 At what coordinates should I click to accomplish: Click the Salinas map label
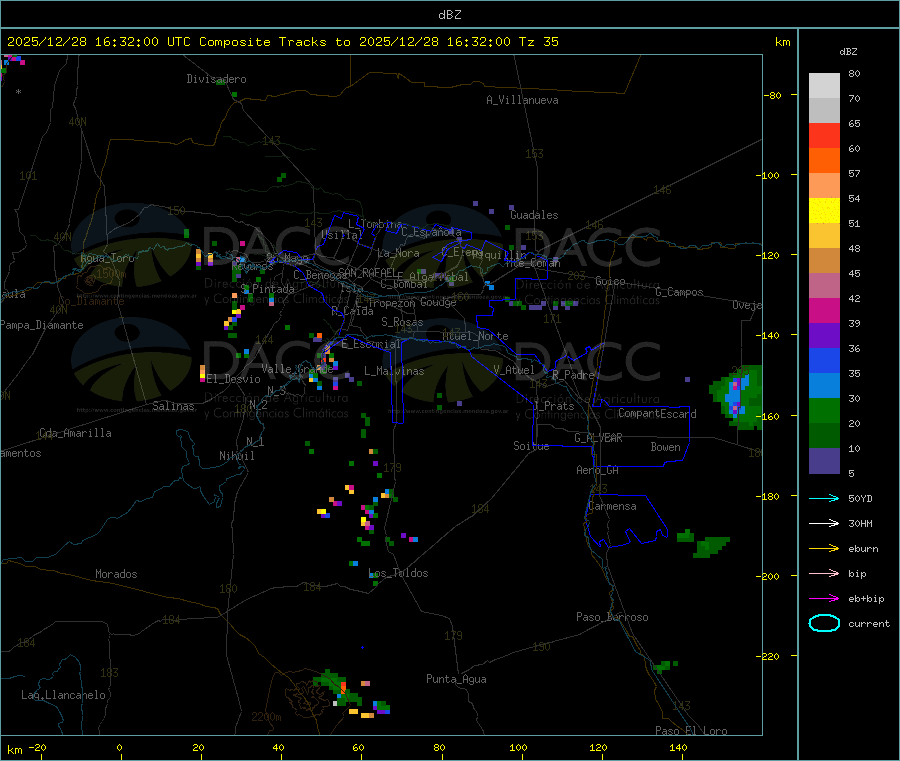(173, 406)
